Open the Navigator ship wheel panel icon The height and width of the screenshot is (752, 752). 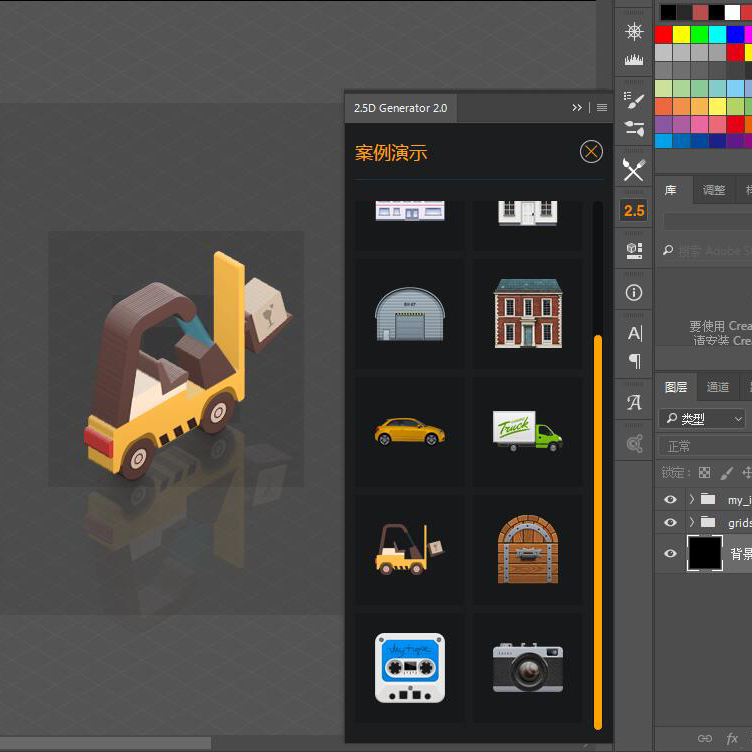(634, 32)
